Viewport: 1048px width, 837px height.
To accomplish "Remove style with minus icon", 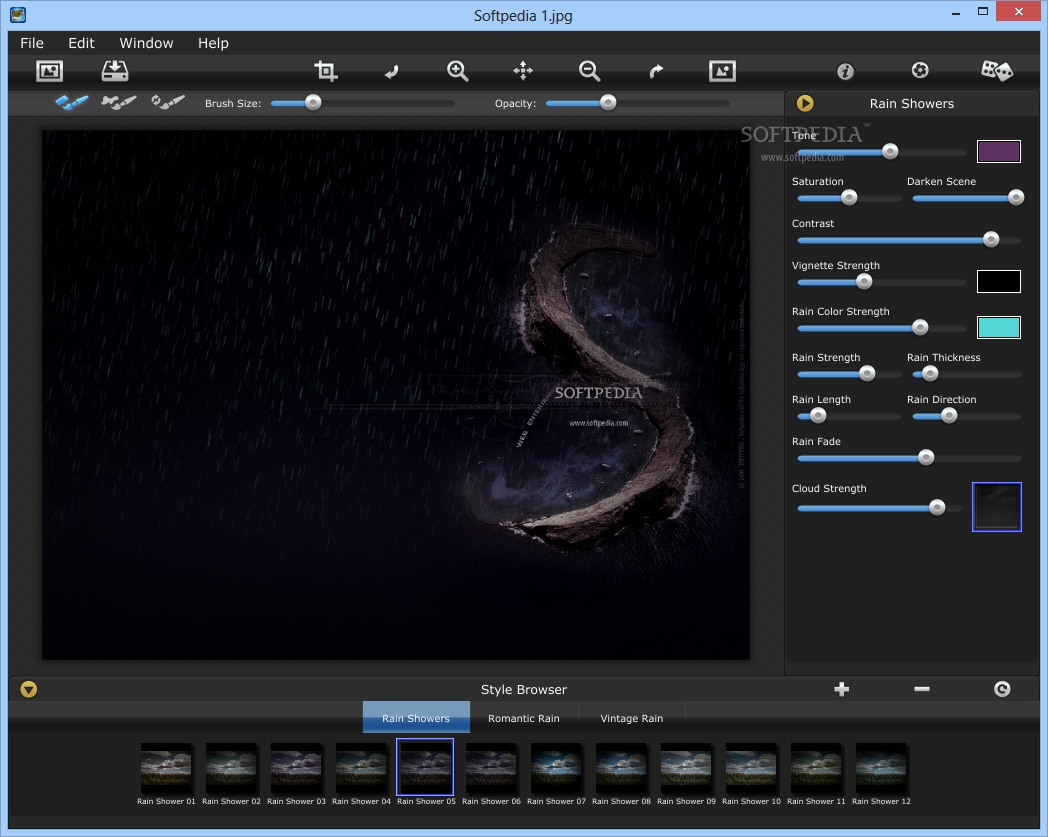I will (922, 689).
